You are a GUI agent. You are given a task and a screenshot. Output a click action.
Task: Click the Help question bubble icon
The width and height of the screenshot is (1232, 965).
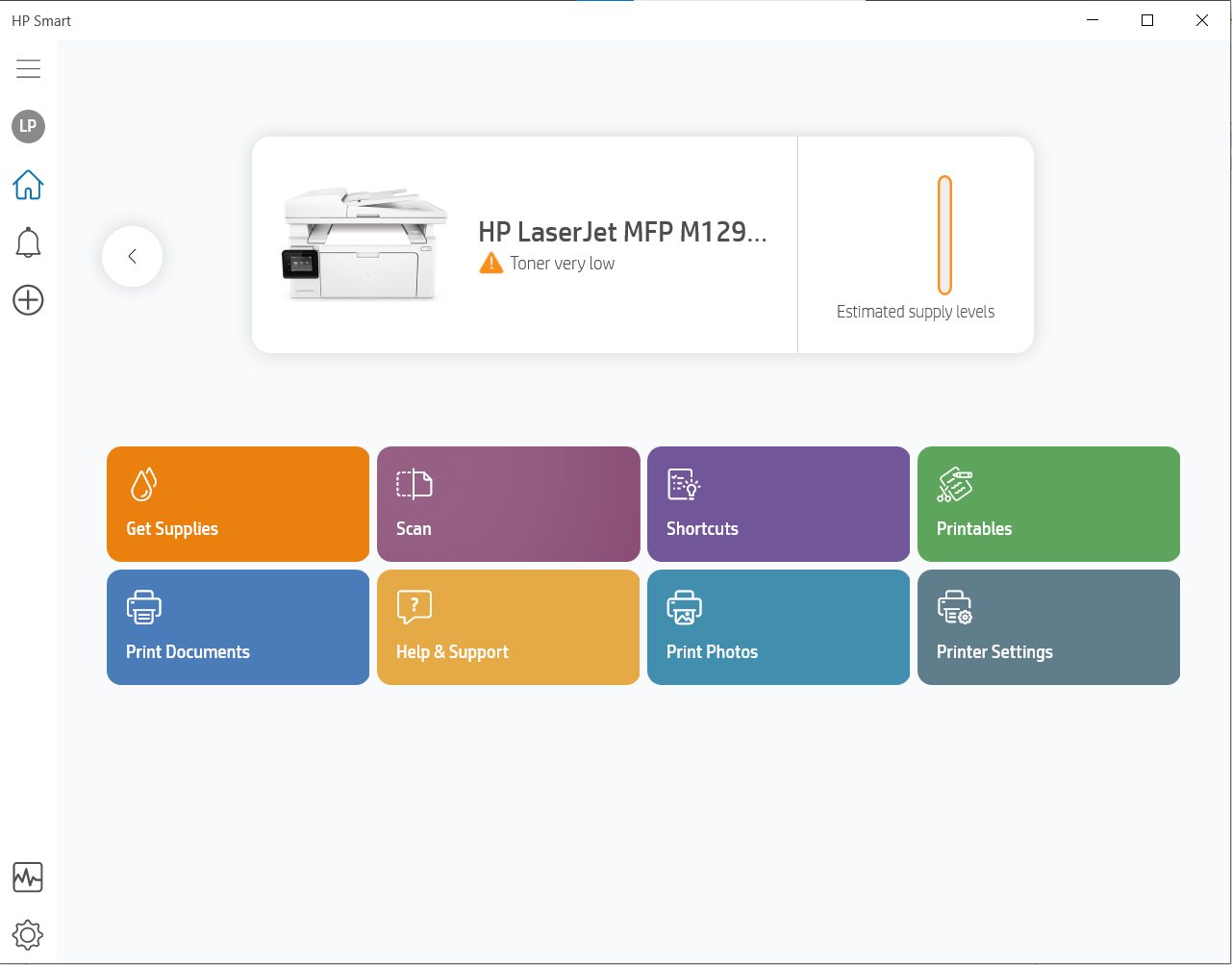[415, 607]
